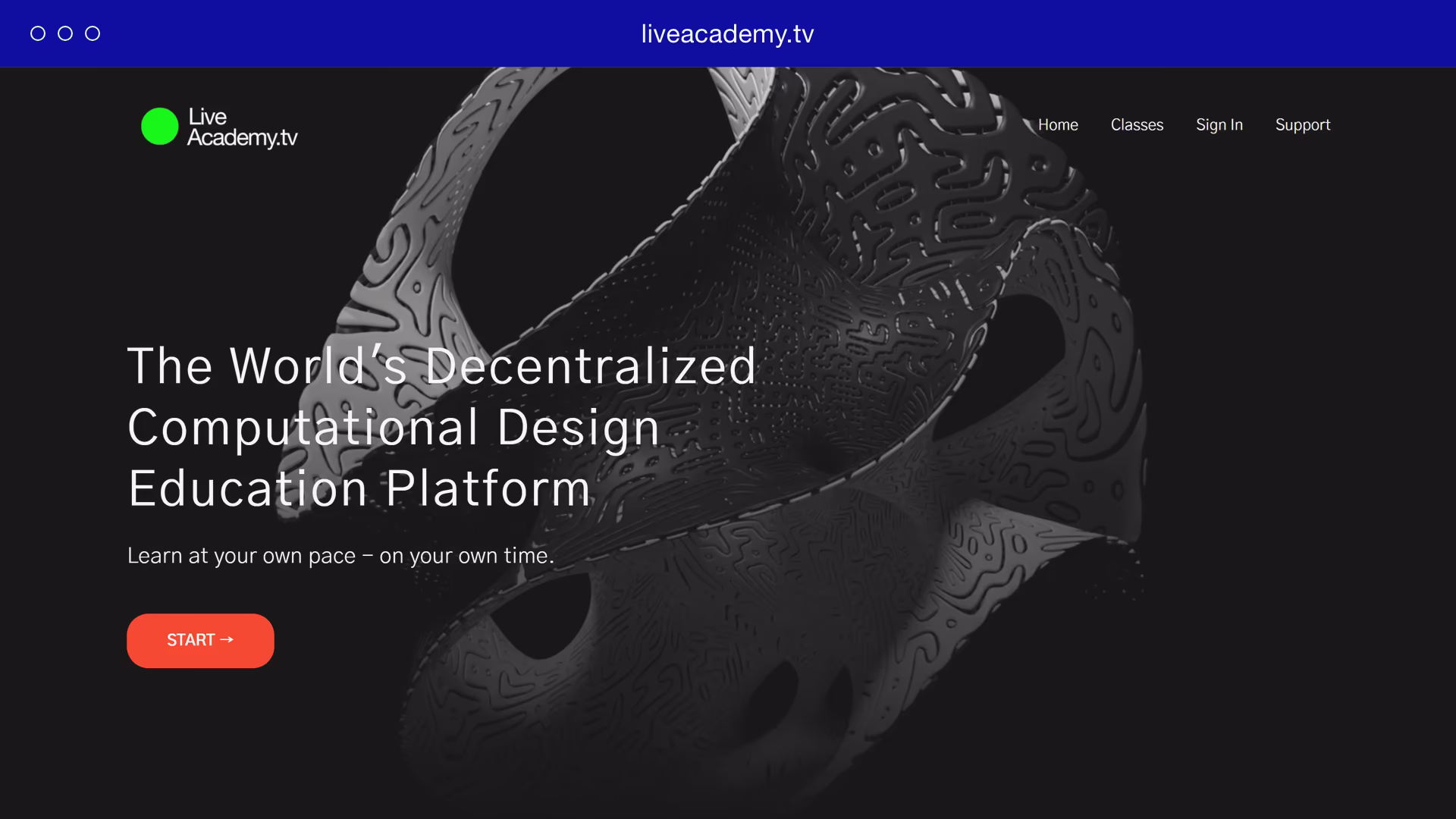Image resolution: width=1456 pixels, height=819 pixels.
Task: Select the headline 'The World's Decentralized' line
Action: pyautogui.click(x=441, y=366)
